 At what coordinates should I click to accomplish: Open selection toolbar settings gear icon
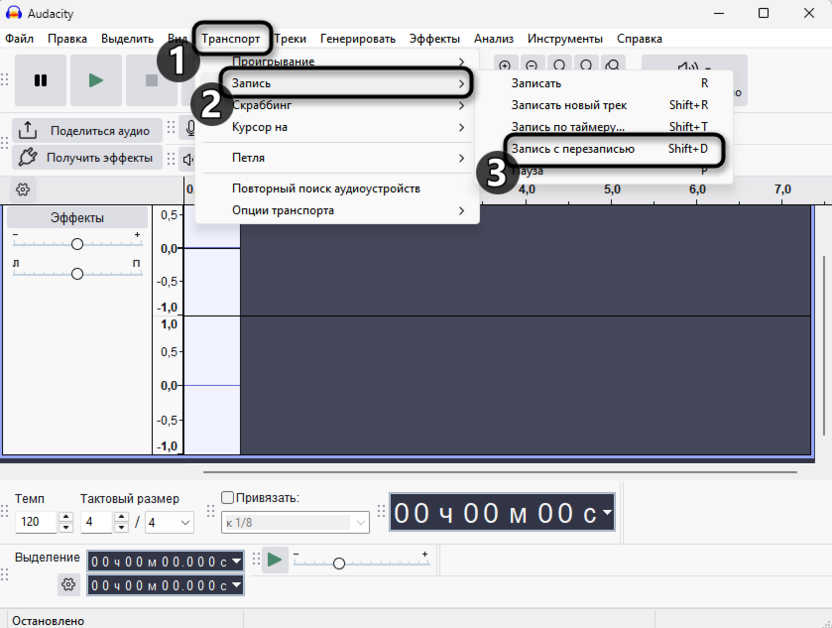point(68,585)
